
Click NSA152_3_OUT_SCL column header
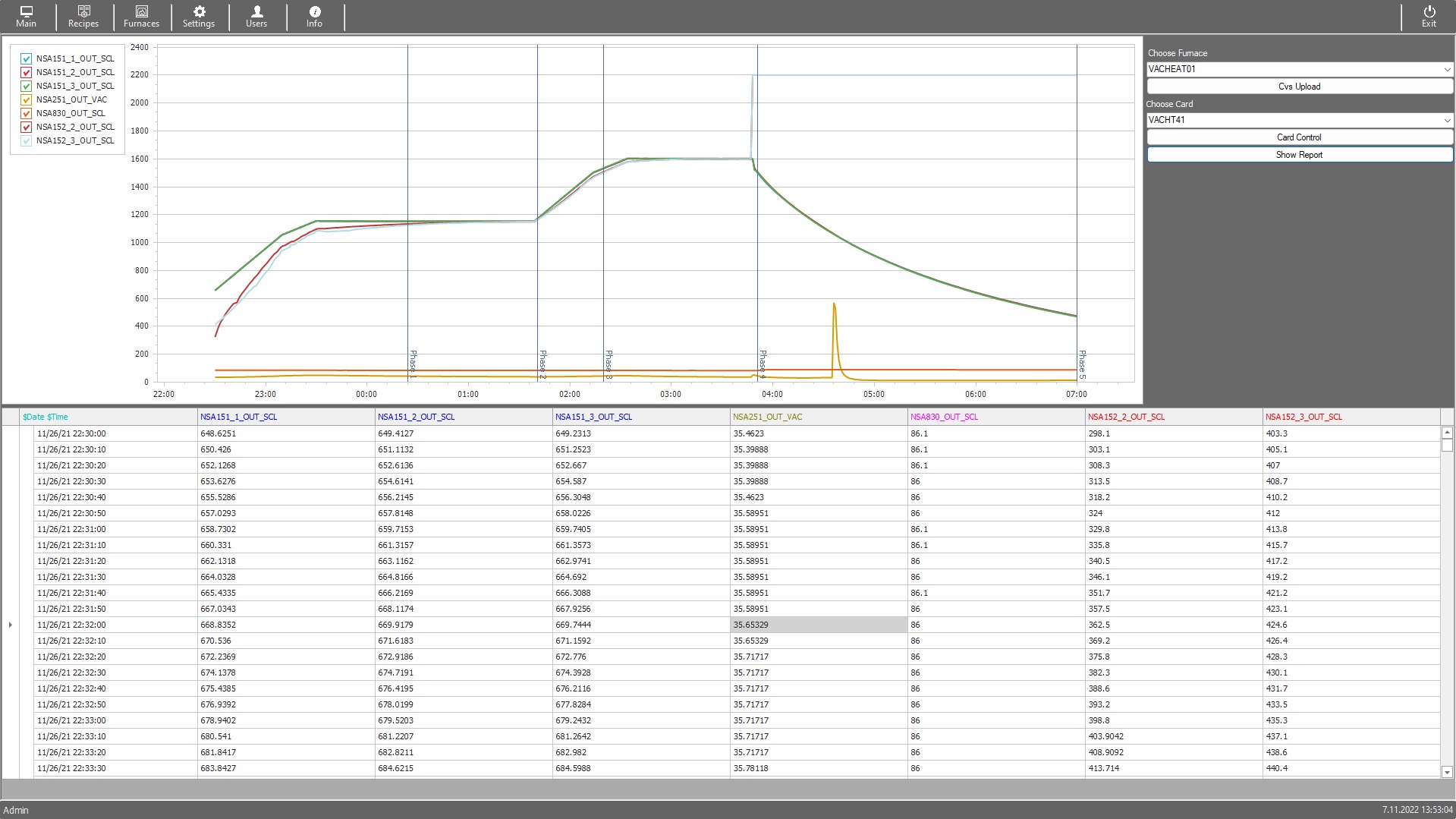click(1351, 417)
